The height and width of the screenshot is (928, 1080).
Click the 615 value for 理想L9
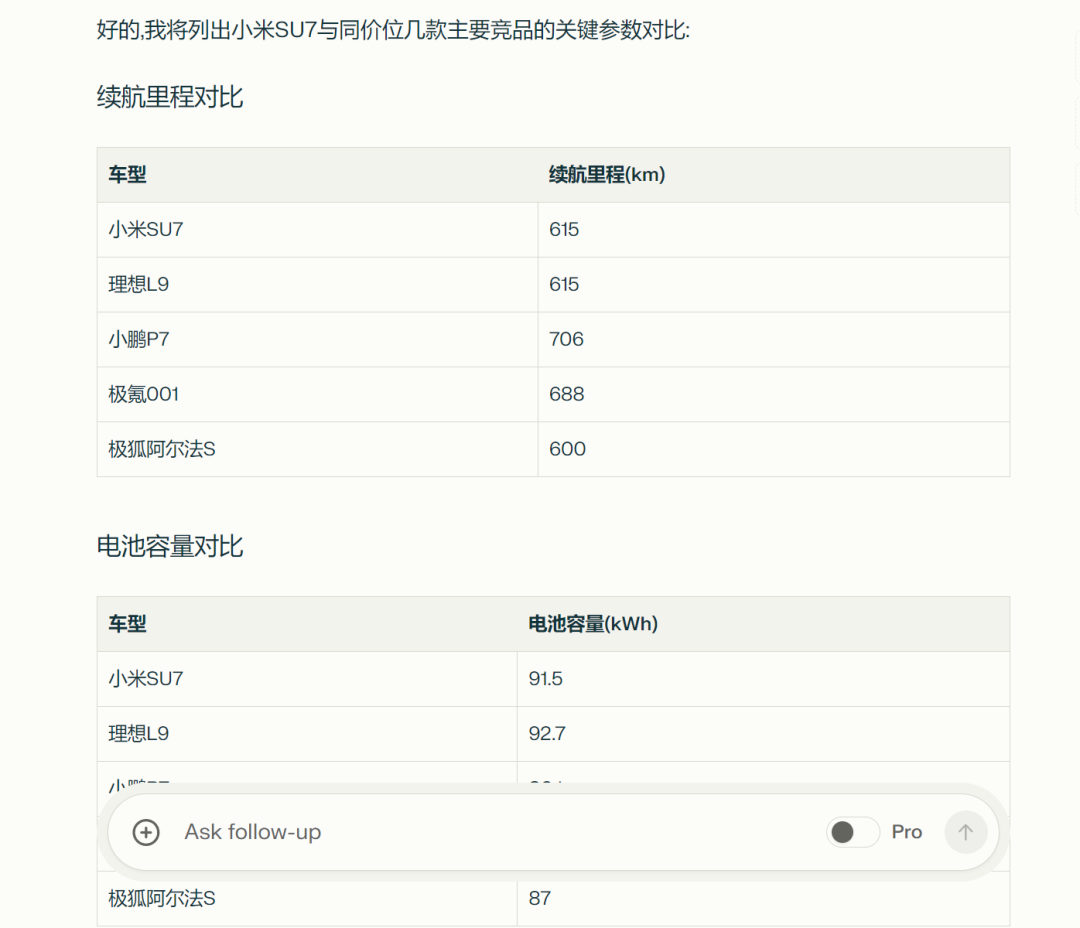point(564,285)
